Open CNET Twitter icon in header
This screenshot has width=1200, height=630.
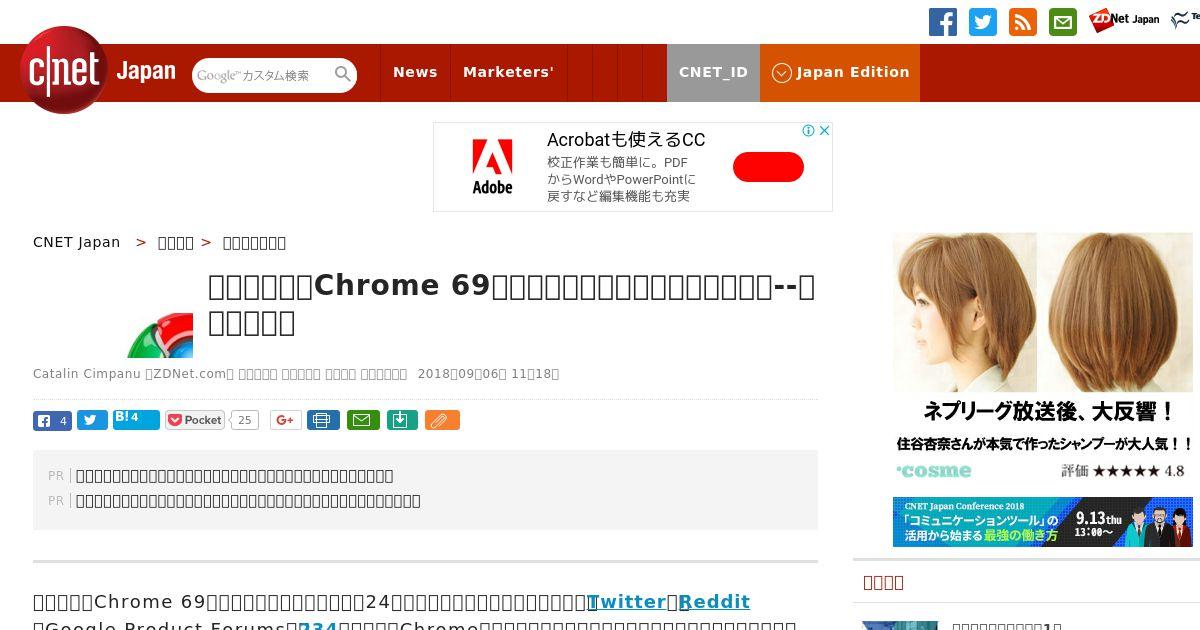983,22
